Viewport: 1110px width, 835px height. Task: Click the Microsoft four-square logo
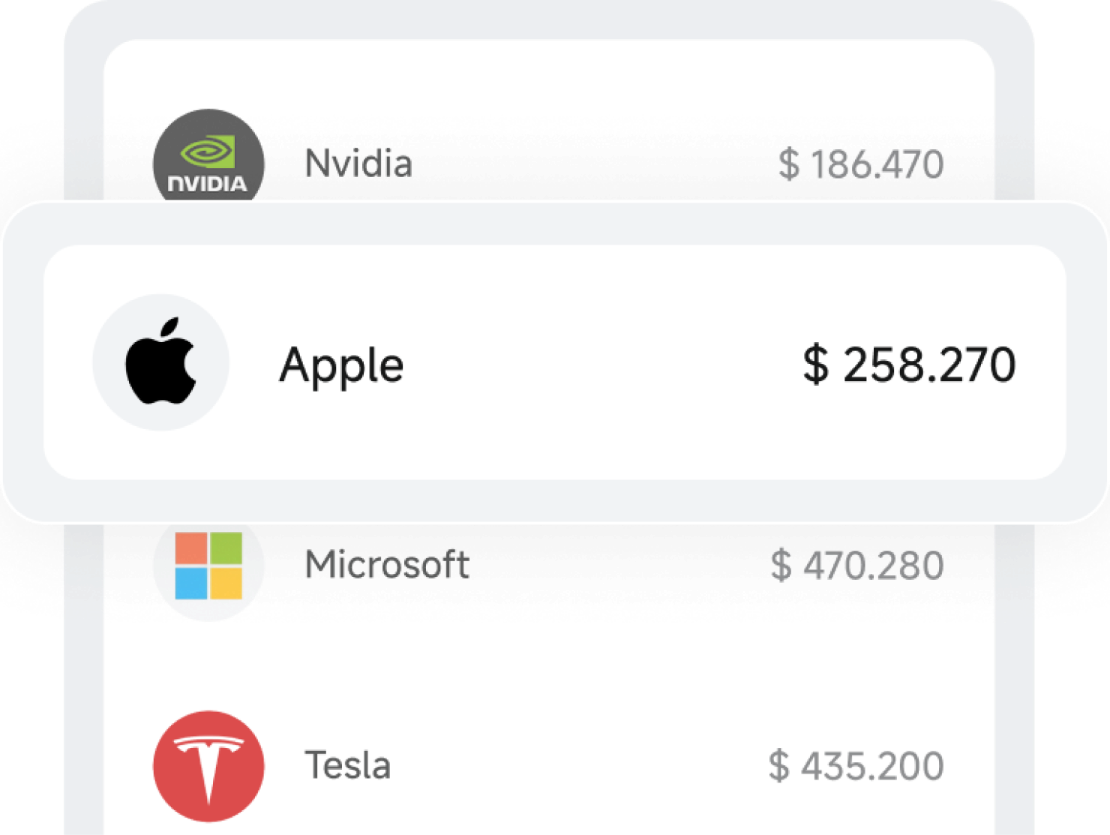pos(209,566)
